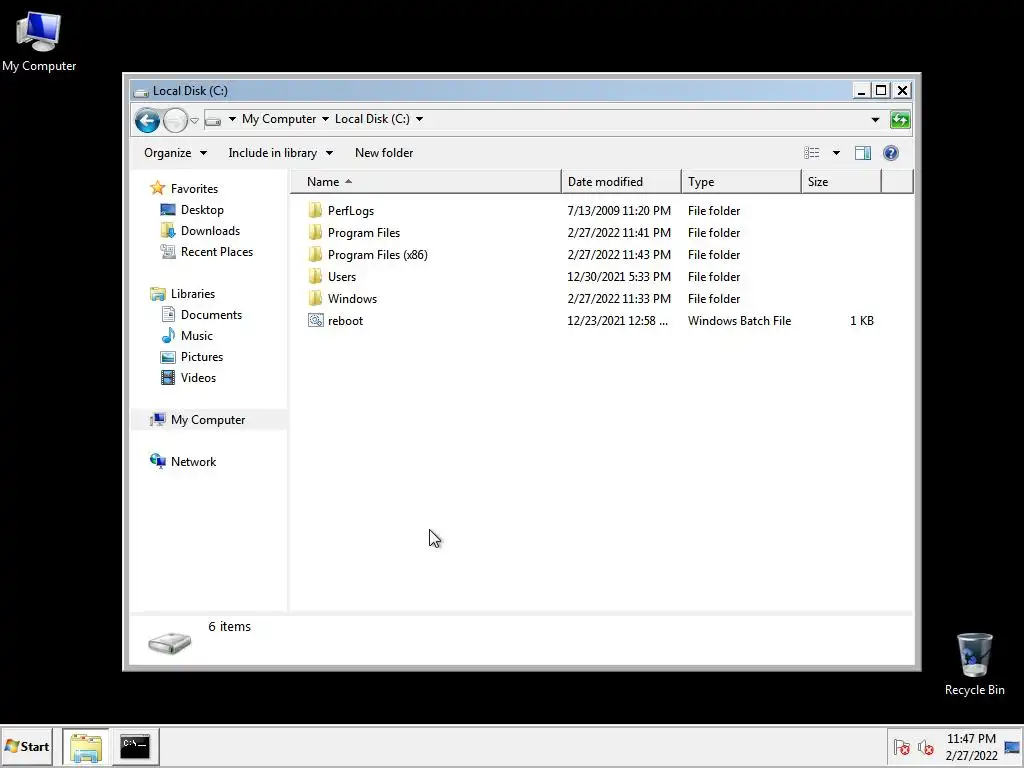This screenshot has height=768, width=1024.
Task: Select the Windows folder icon
Action: coord(315,298)
